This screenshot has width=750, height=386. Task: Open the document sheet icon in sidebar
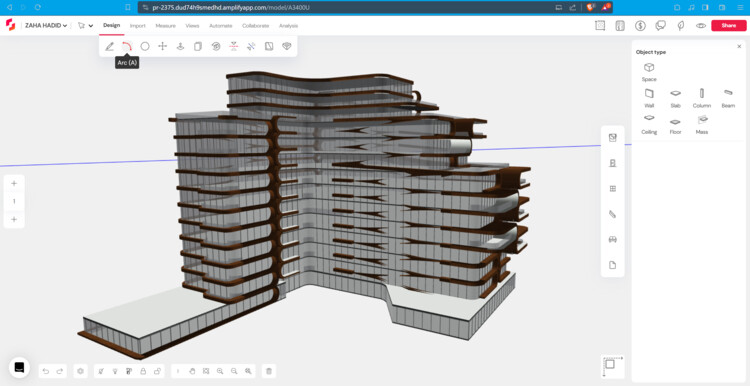point(612,265)
